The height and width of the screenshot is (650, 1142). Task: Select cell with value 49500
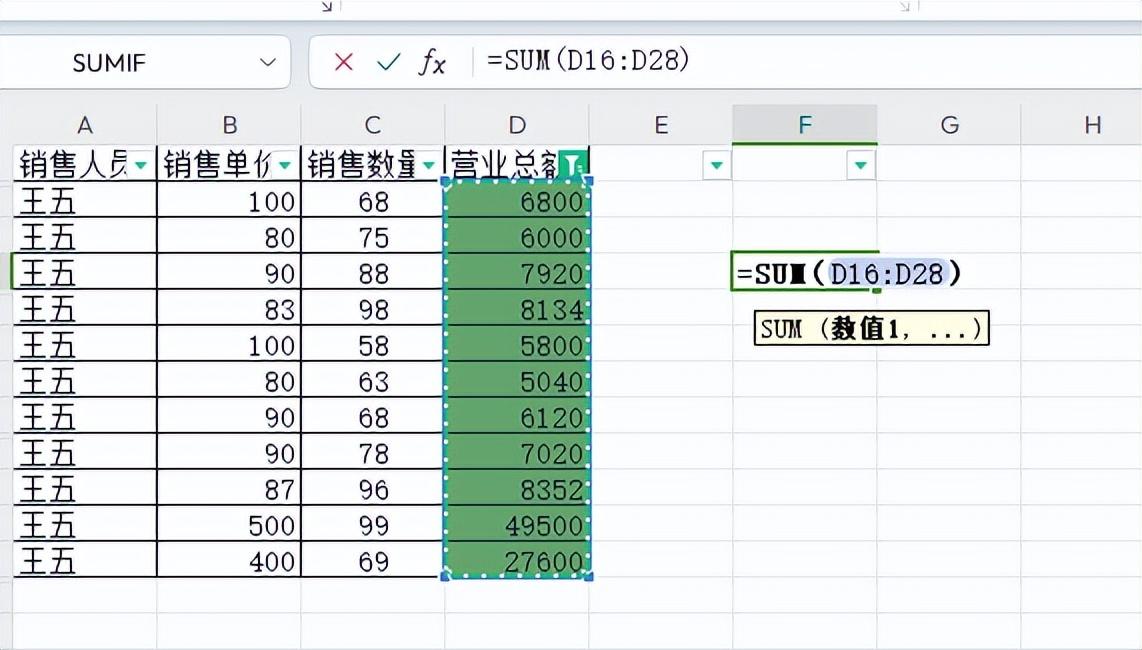(517, 525)
